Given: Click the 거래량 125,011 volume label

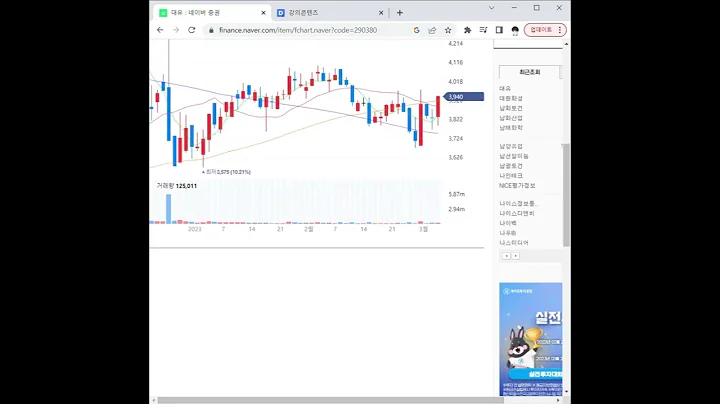Looking at the screenshot, I should click(x=176, y=186).
